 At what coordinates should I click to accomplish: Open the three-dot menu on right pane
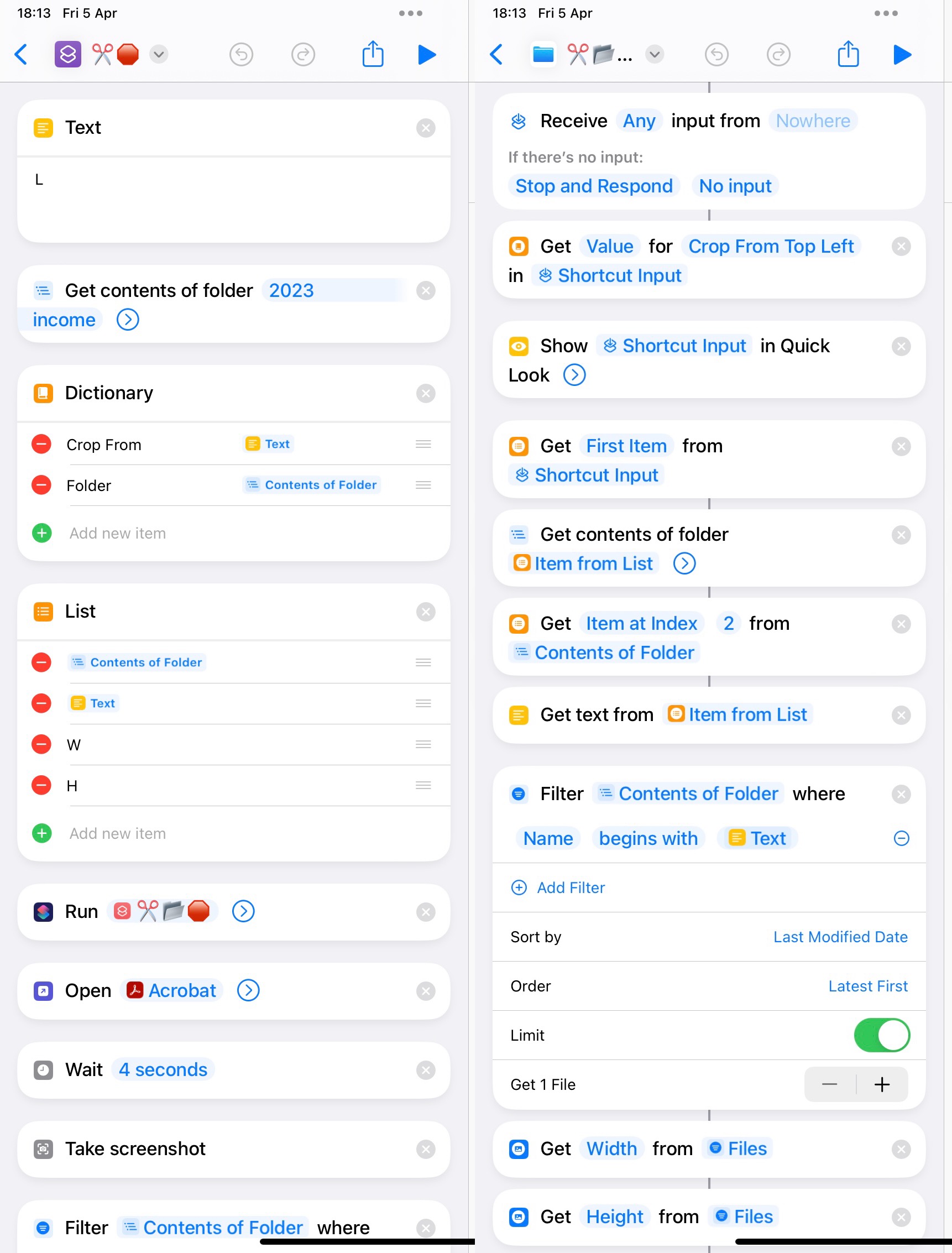point(885,13)
